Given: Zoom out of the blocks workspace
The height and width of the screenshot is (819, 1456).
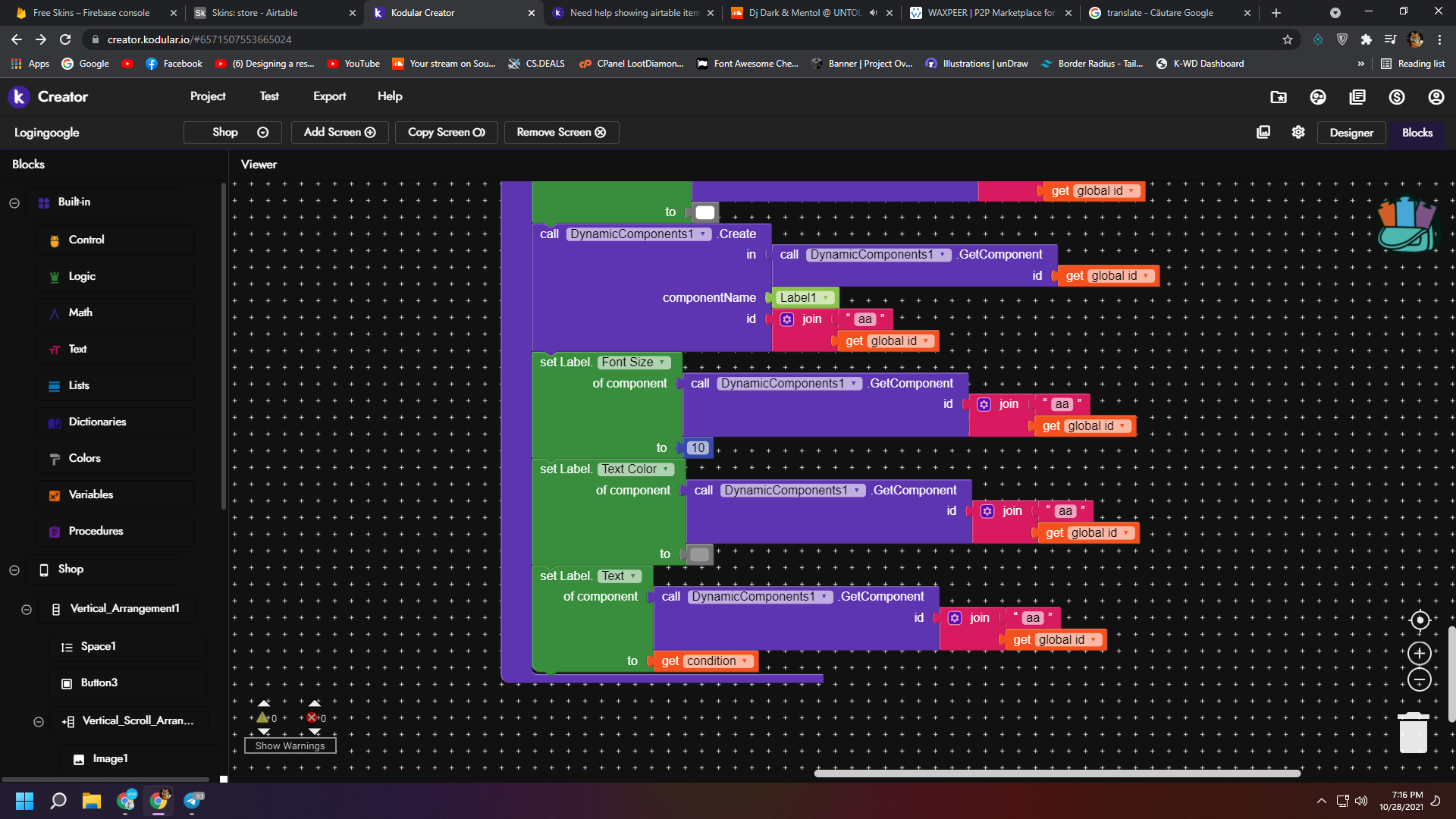Looking at the screenshot, I should click(x=1419, y=679).
